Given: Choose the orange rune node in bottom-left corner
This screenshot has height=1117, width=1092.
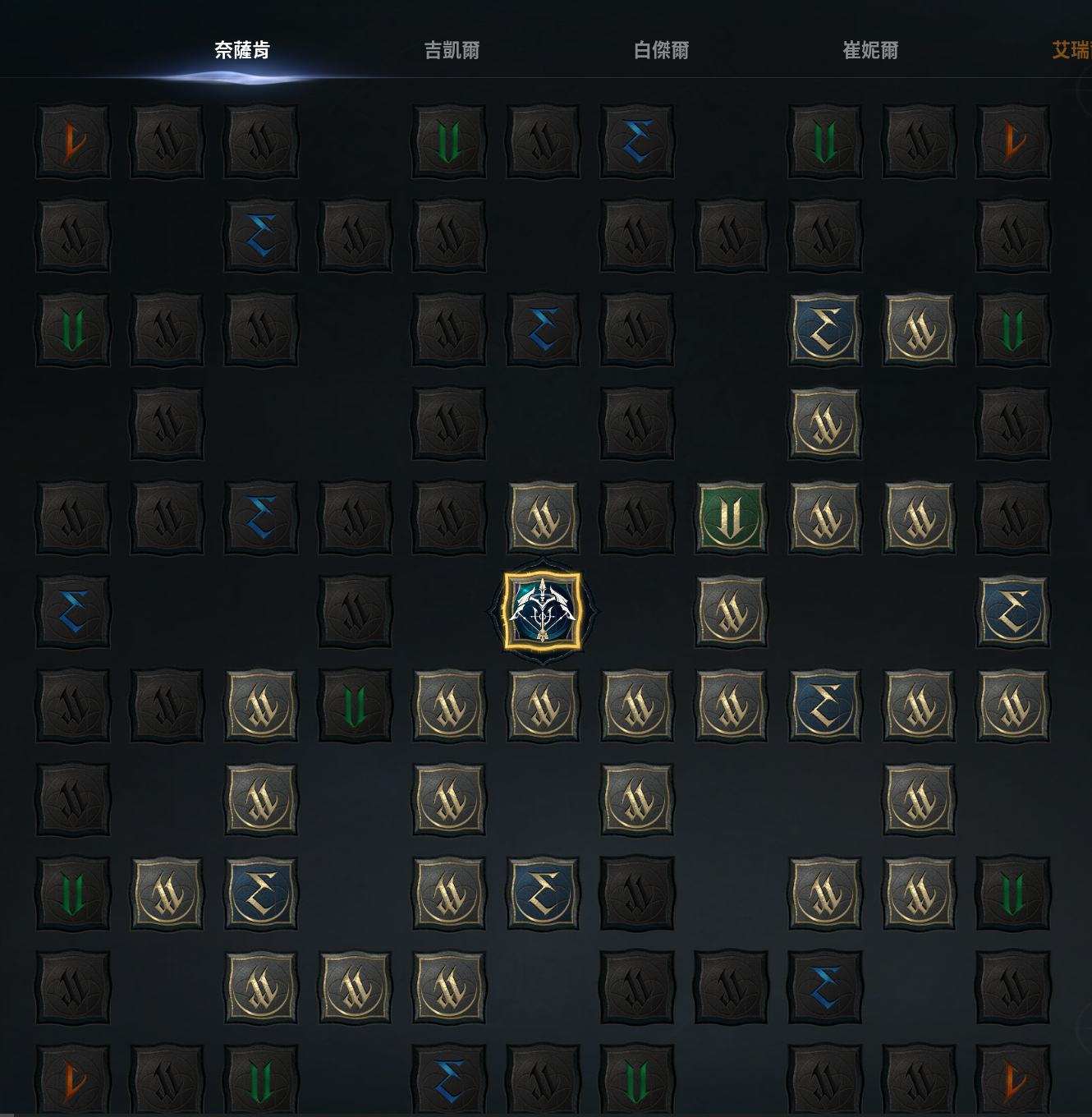Looking at the screenshot, I should pos(73,1079).
